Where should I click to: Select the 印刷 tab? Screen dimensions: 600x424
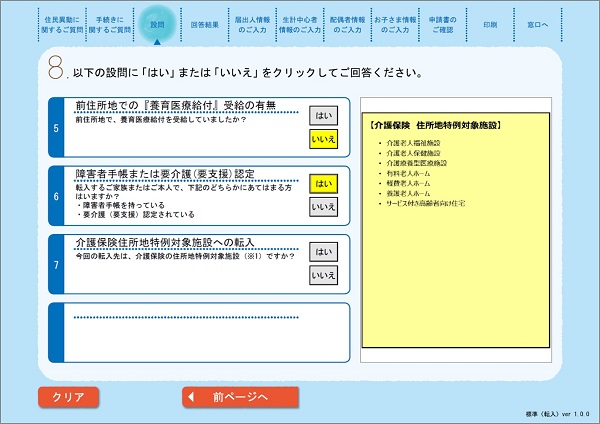coord(489,24)
